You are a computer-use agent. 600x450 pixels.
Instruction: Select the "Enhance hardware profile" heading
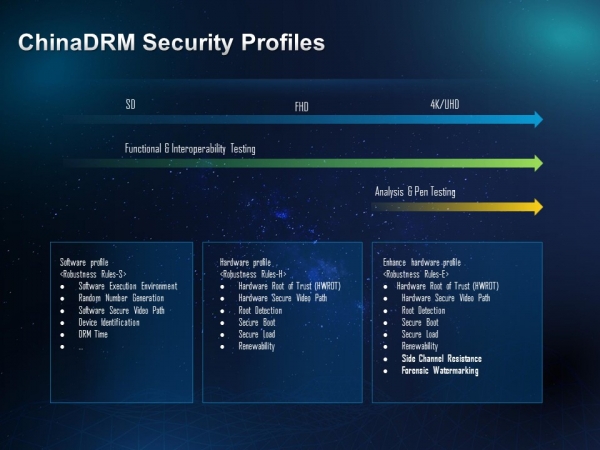(422, 262)
